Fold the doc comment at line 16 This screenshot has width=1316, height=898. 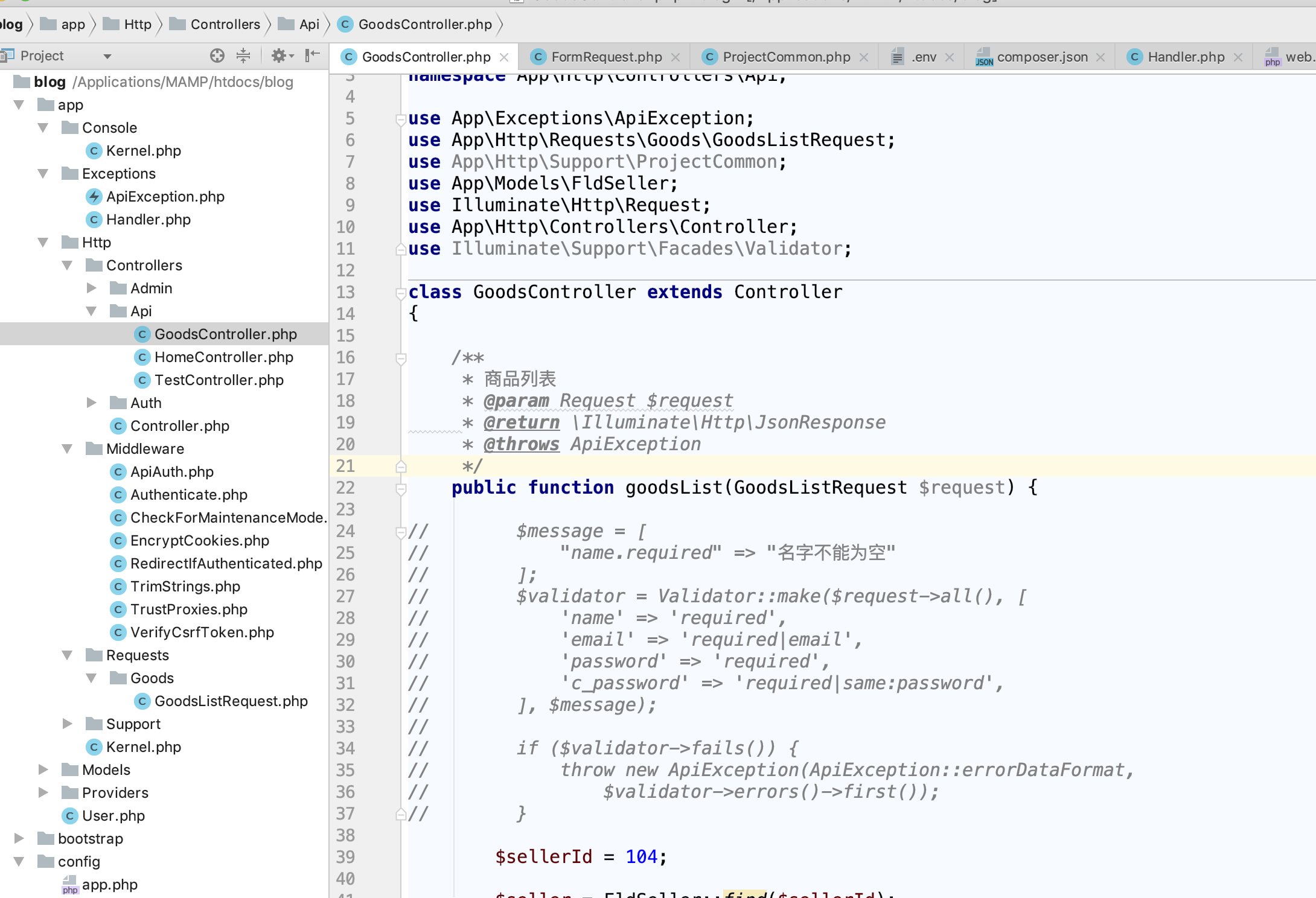[x=400, y=358]
